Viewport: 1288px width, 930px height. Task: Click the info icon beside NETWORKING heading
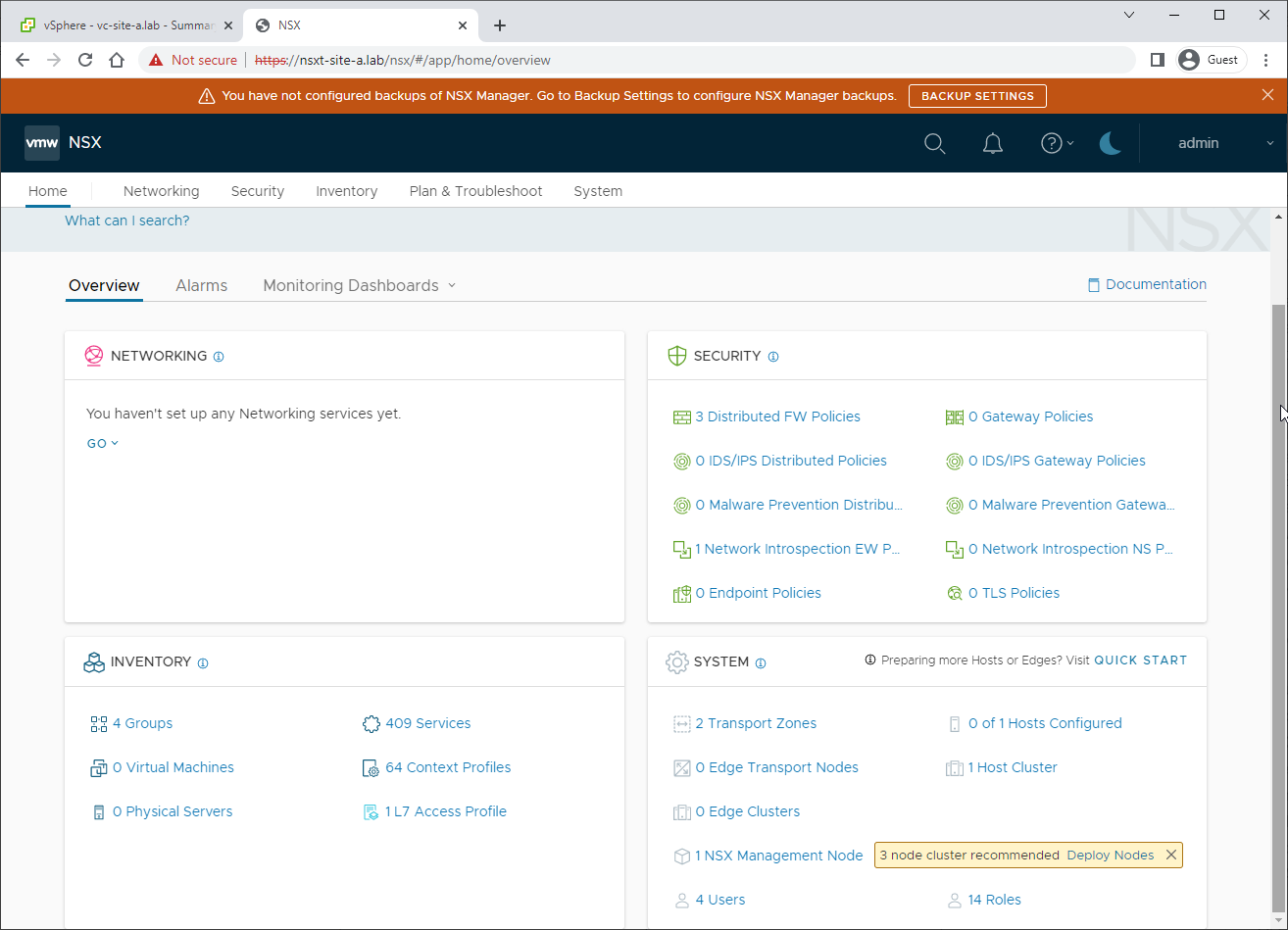point(219,357)
